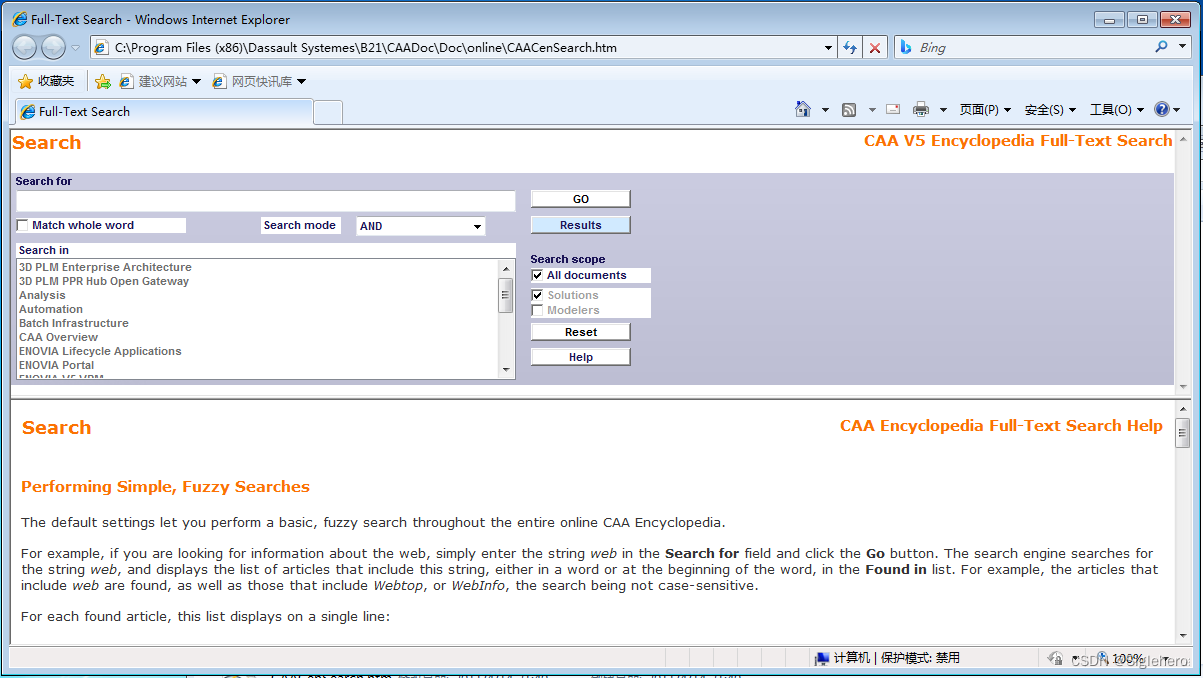
Task: Click the Refresh icon beside address bar
Action: coord(850,47)
